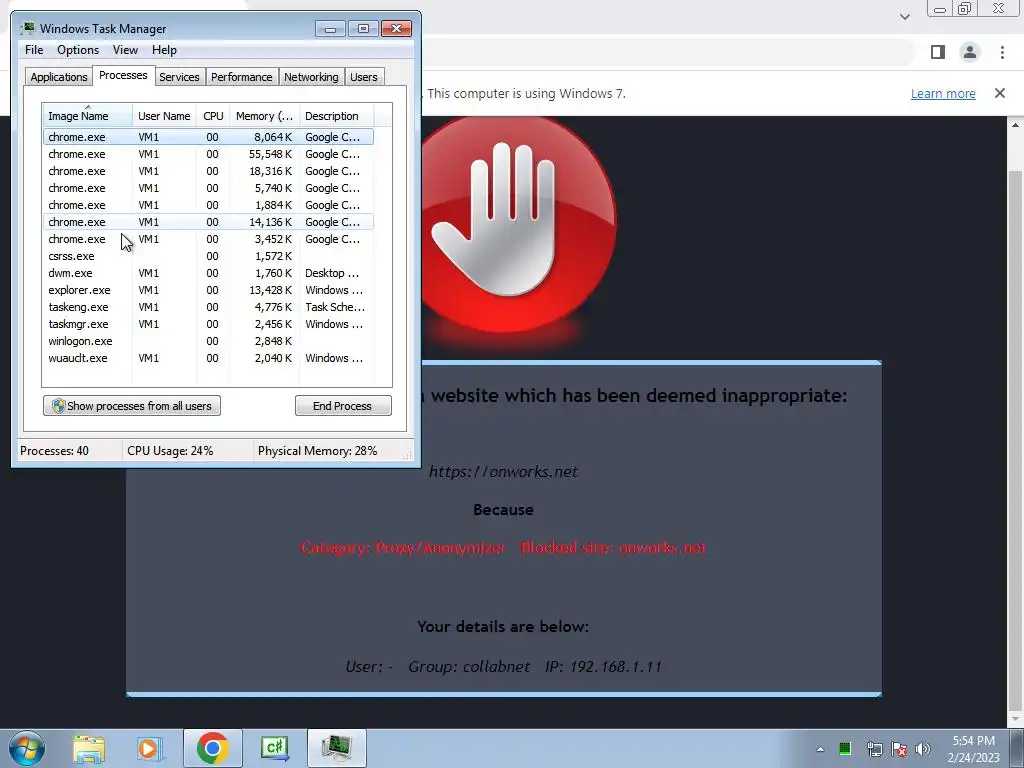Image resolution: width=1024 pixels, height=768 pixels.
Task: Select the dwm.exe process
Action: (208, 273)
